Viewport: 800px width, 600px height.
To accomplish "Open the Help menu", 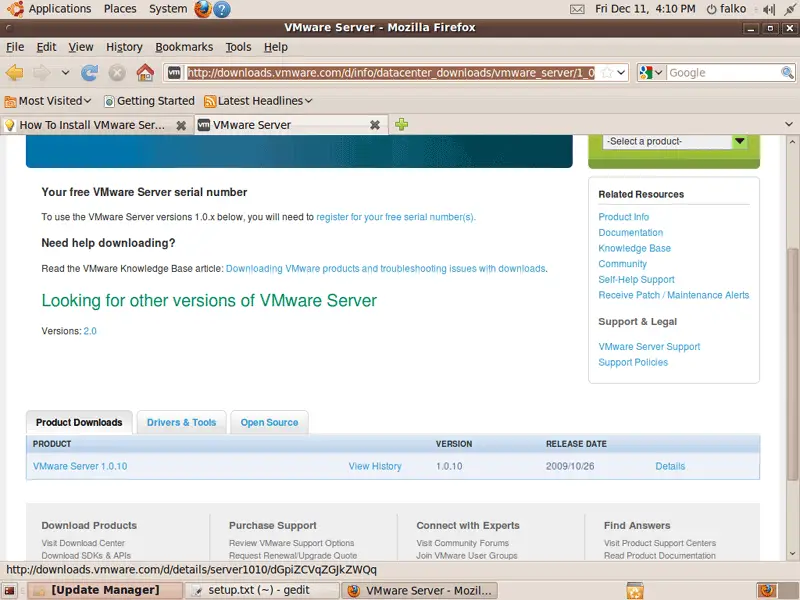I will pos(276,47).
